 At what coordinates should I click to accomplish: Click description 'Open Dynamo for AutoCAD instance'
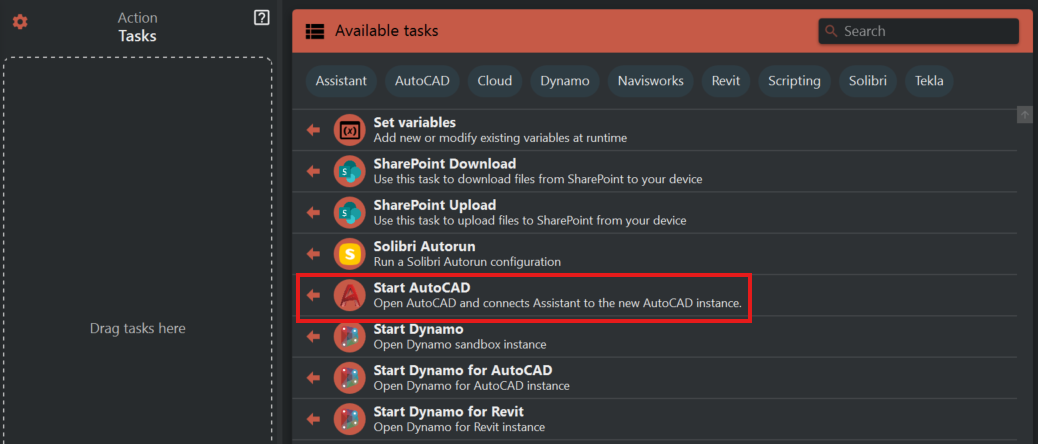pos(471,386)
